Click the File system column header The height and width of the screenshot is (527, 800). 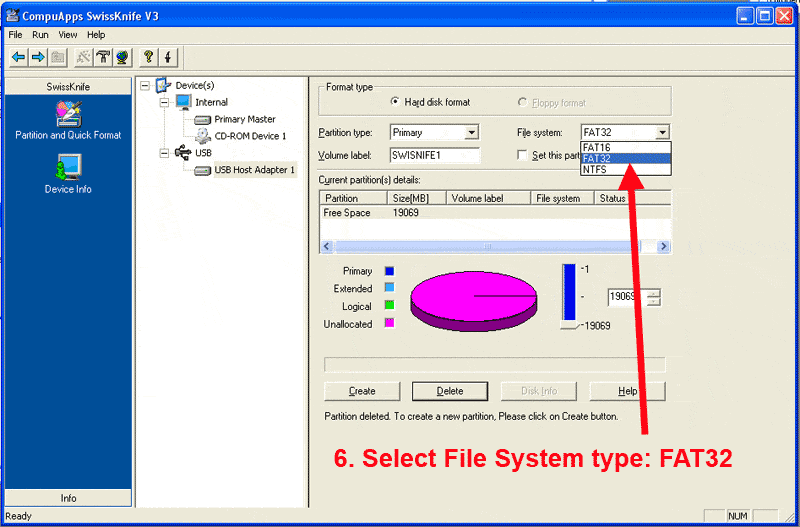point(563,198)
